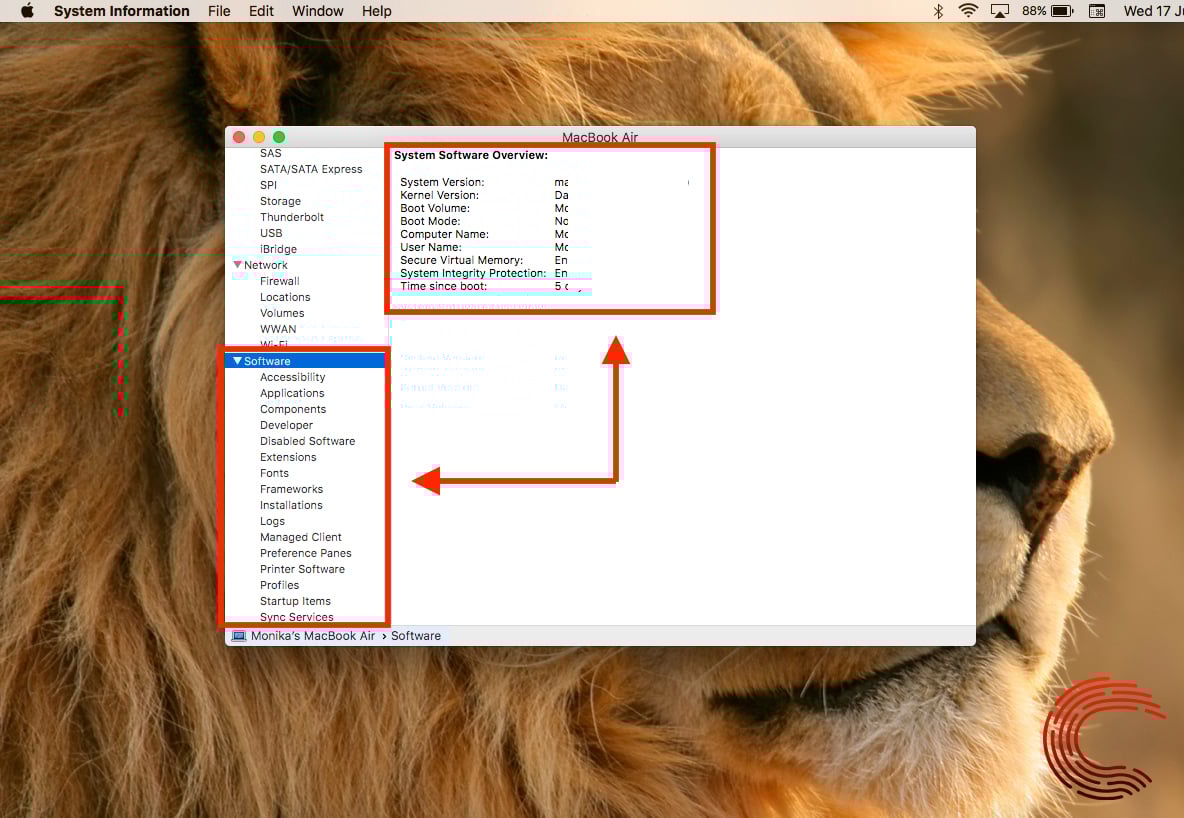Open the AirPlay display menu
The image size is (1184, 818).
(x=1000, y=11)
